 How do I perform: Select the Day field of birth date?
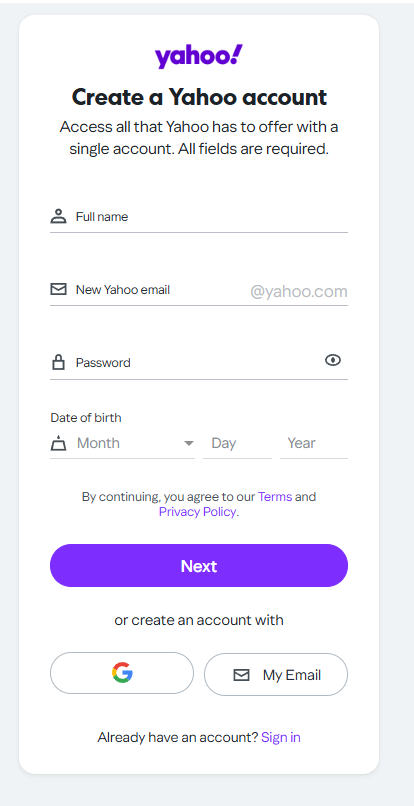coord(237,443)
